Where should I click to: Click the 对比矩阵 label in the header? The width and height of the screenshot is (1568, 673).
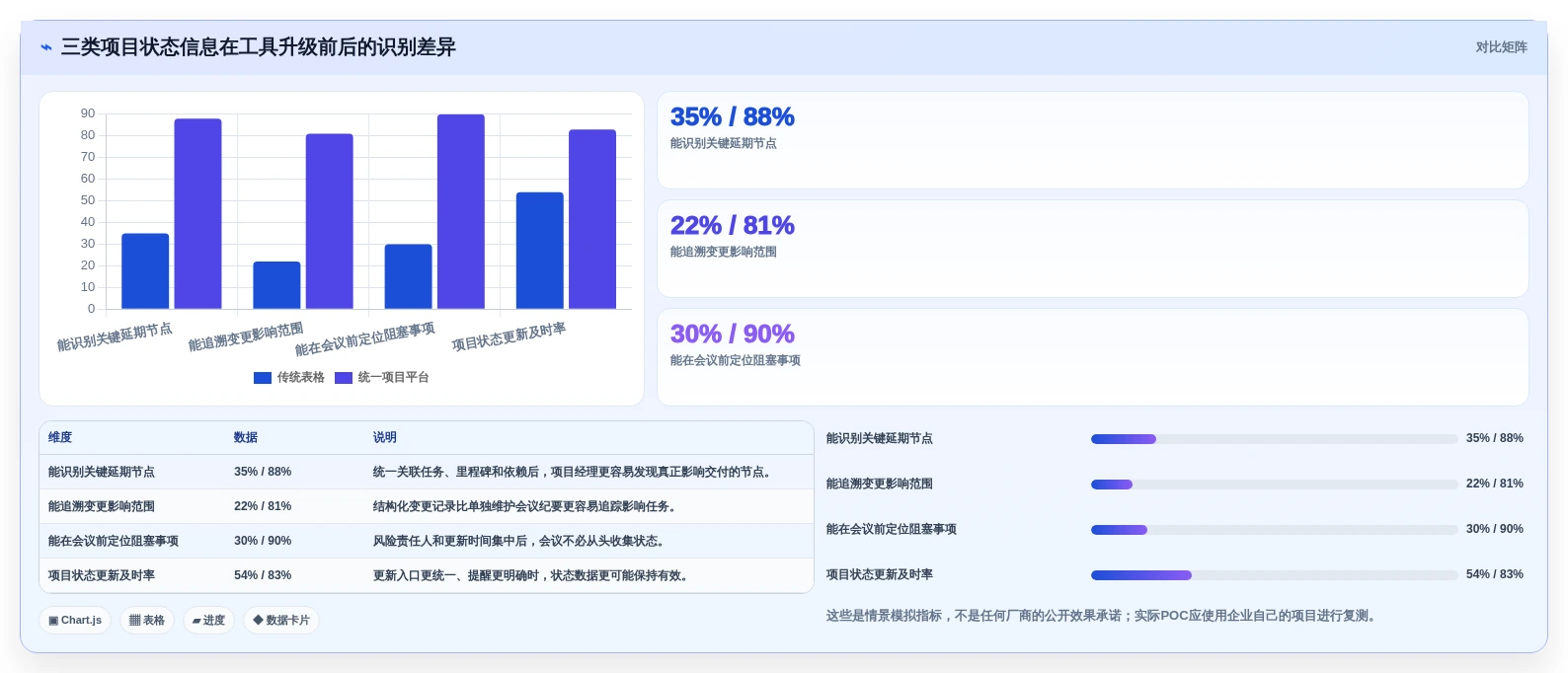click(x=1501, y=47)
